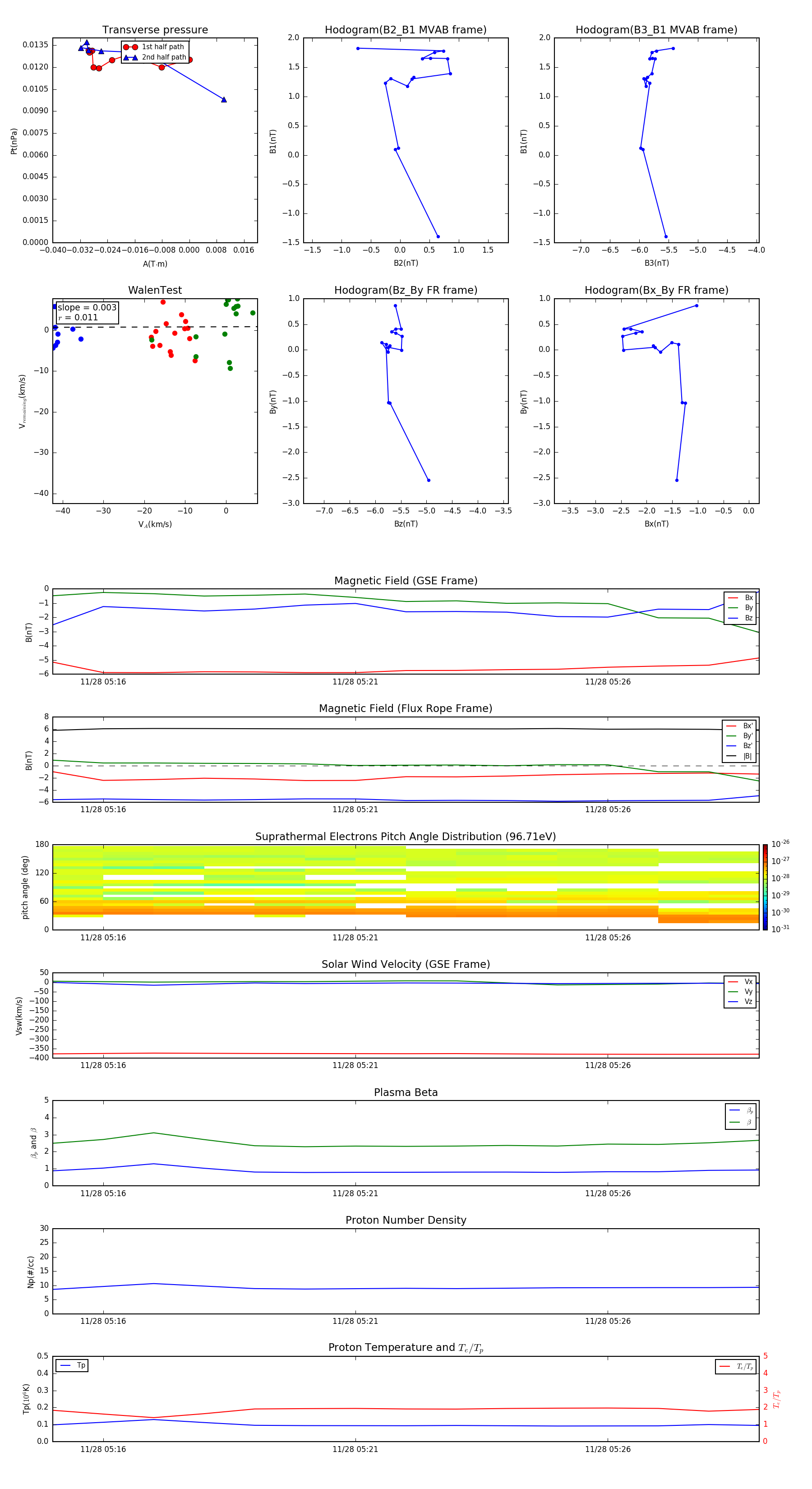This screenshot has height=1489, width=812.
Task: Click '11/28 05:26' tick under Plasma Beta plot
Action: tap(607, 1193)
